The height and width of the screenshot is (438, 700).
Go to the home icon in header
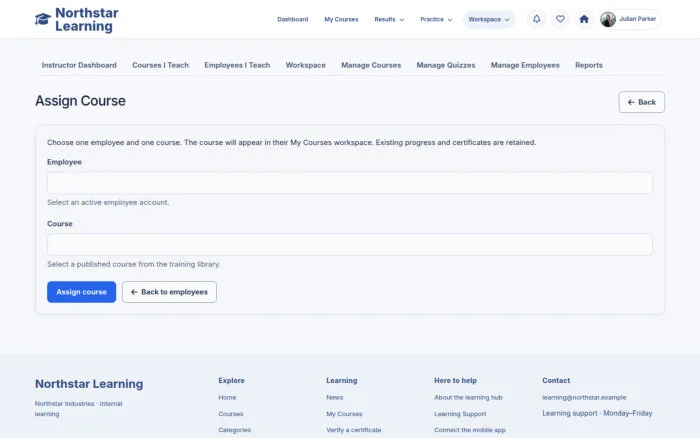584,19
